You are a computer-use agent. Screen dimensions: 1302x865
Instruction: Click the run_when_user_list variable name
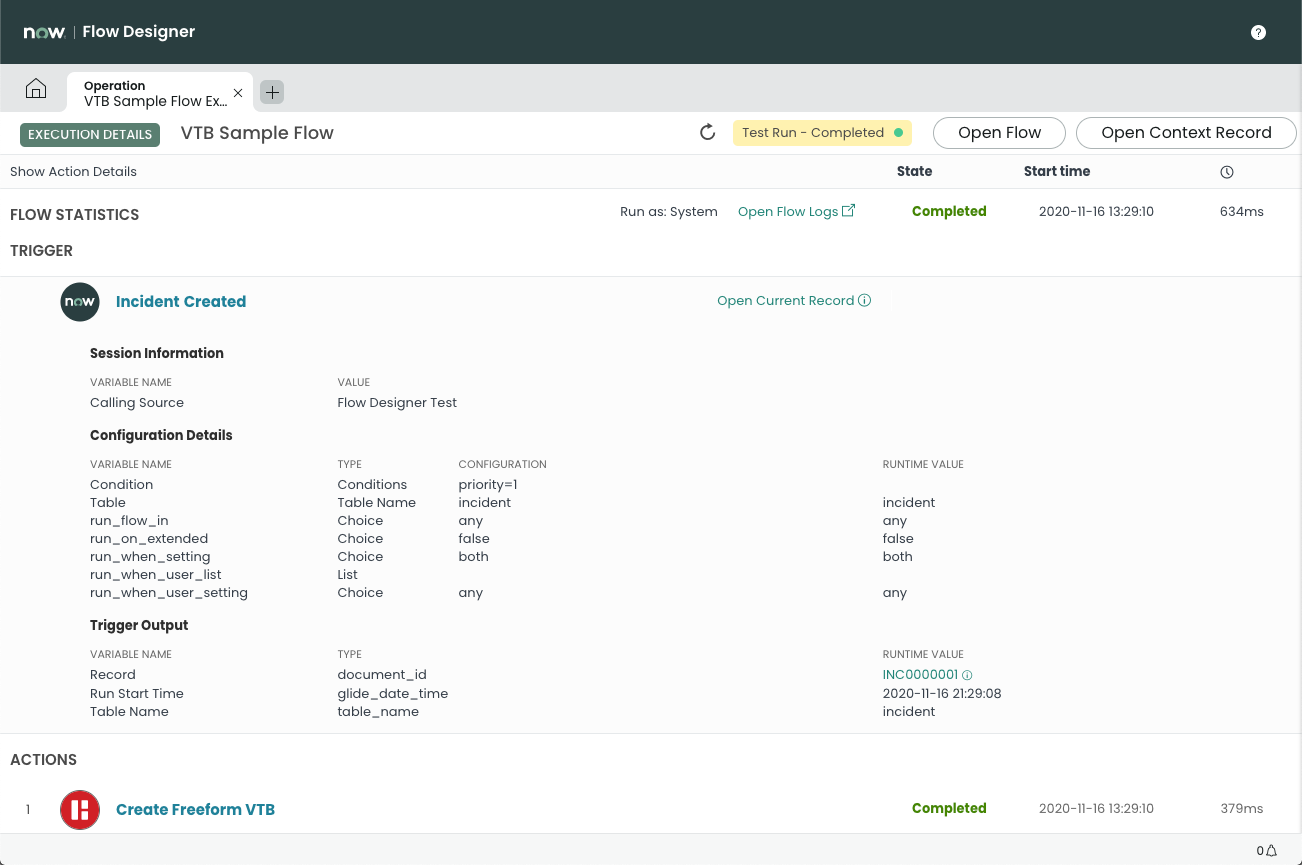156,575
